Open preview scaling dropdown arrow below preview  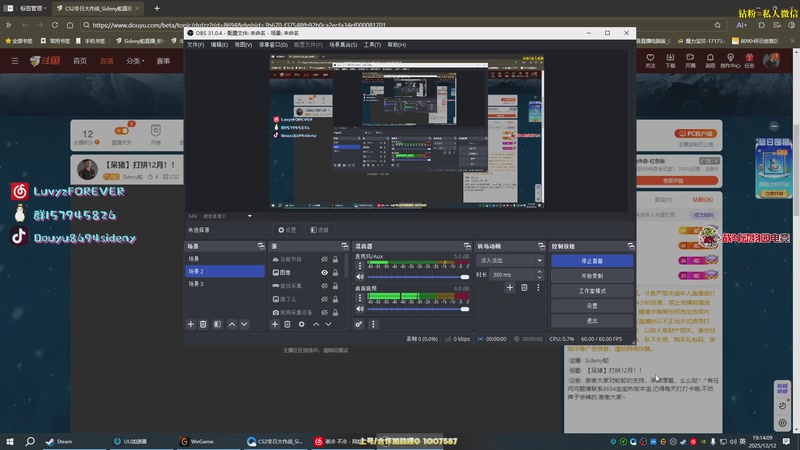pyautogui.click(x=249, y=216)
